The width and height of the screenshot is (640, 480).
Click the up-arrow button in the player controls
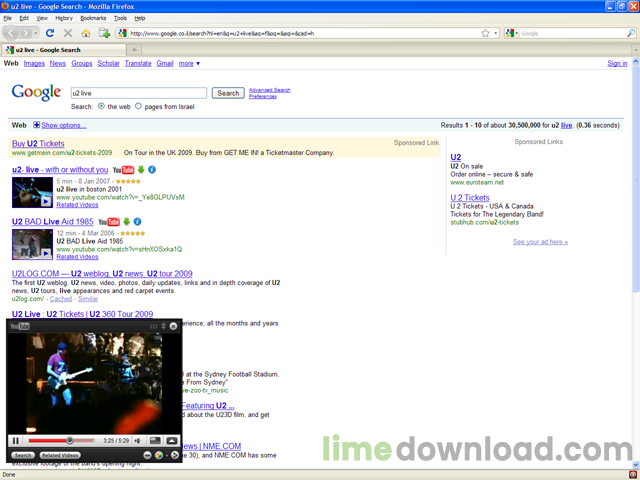(x=172, y=440)
